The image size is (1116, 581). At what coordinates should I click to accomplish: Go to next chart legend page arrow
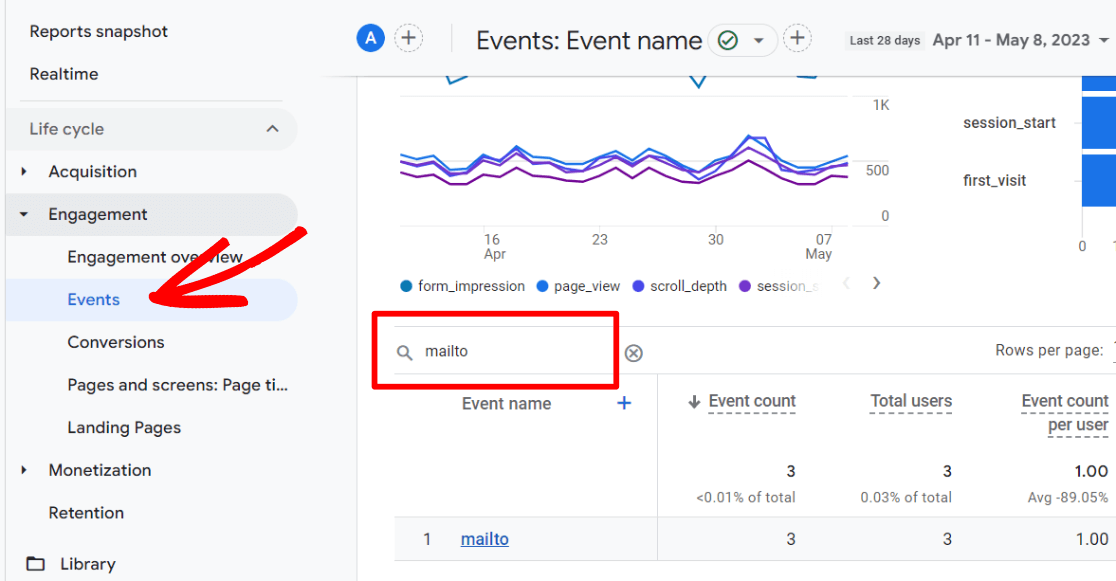[x=876, y=283]
